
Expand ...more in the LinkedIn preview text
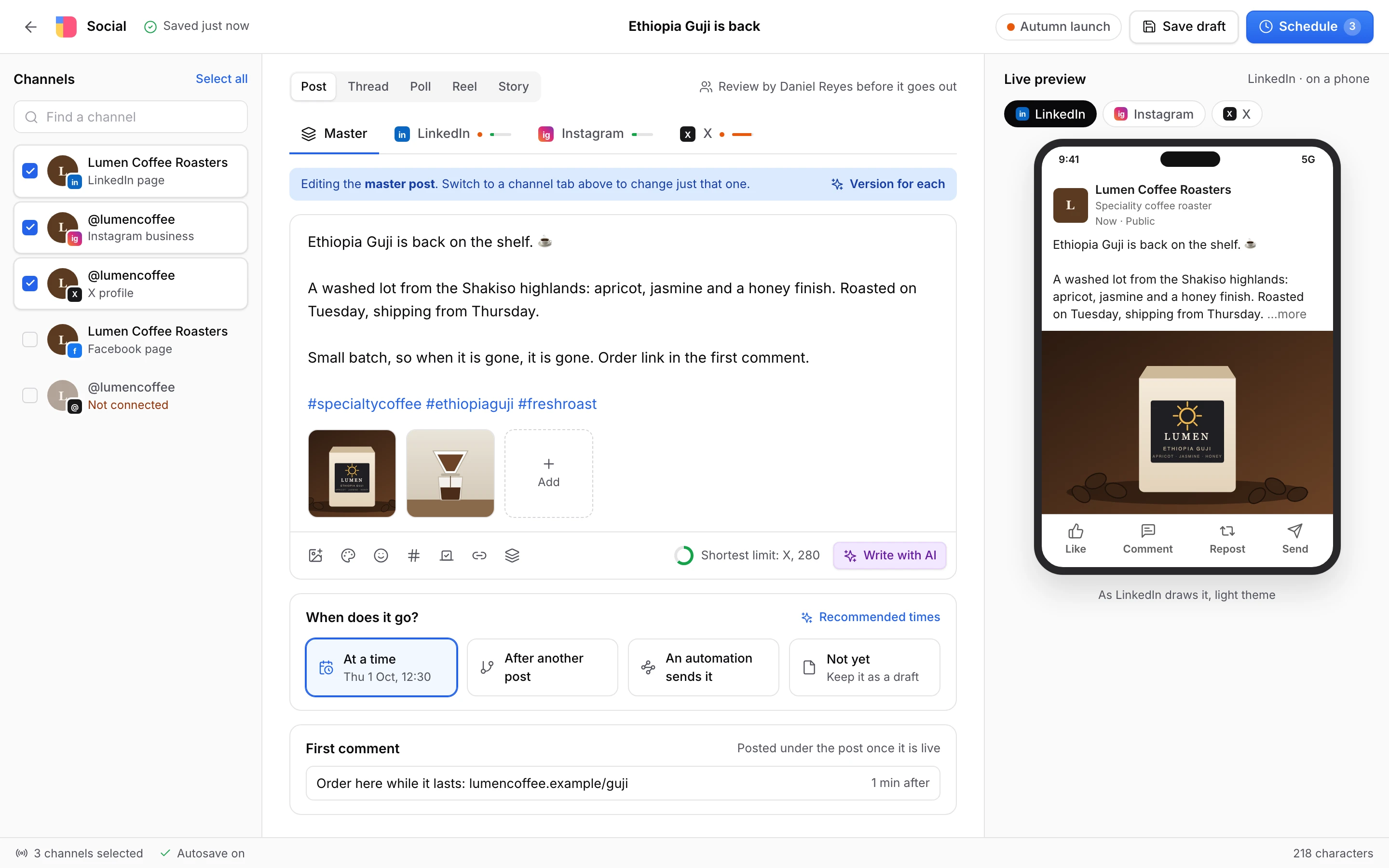pyautogui.click(x=1286, y=314)
